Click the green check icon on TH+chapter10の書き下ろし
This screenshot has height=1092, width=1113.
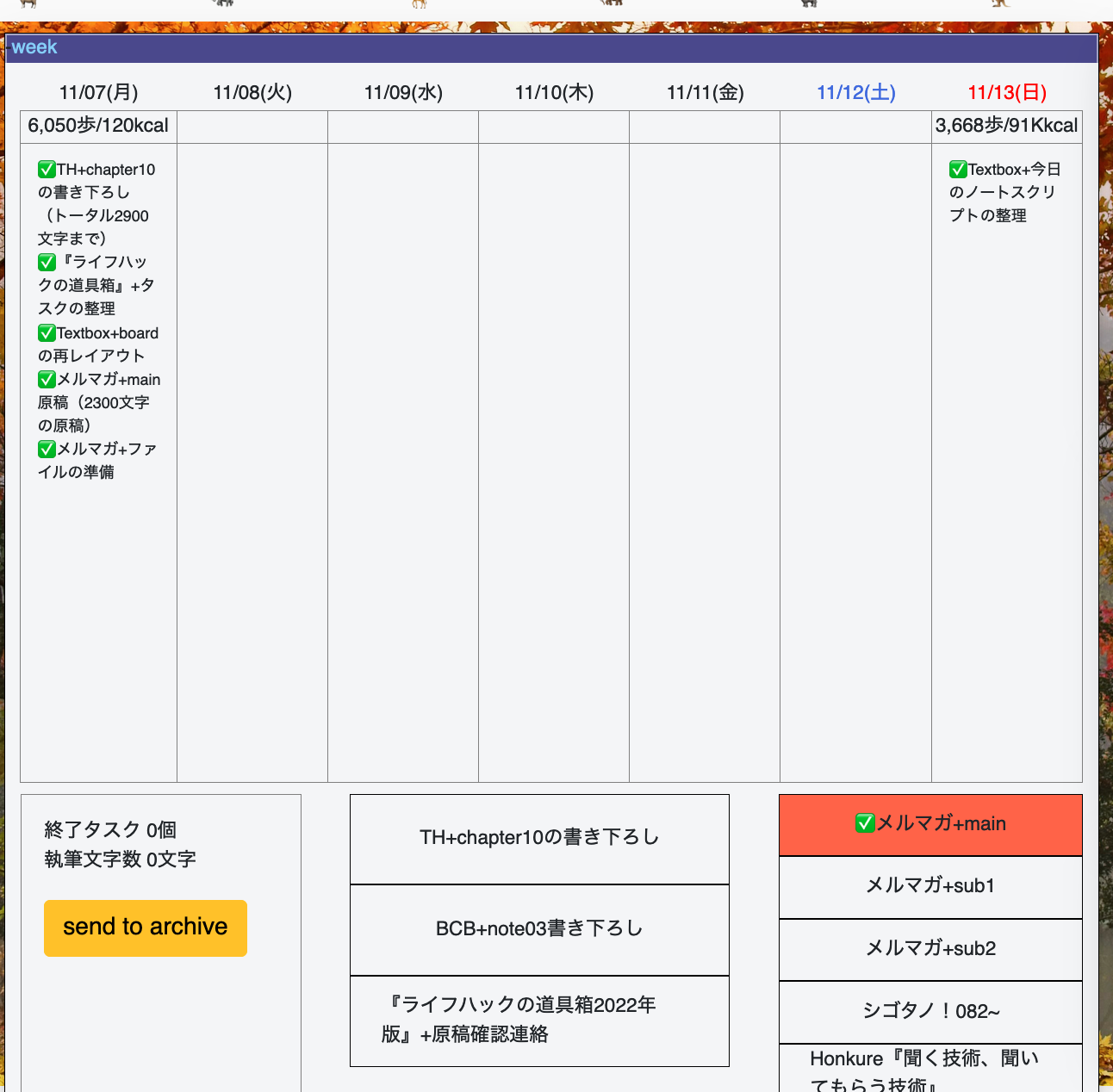(47, 170)
